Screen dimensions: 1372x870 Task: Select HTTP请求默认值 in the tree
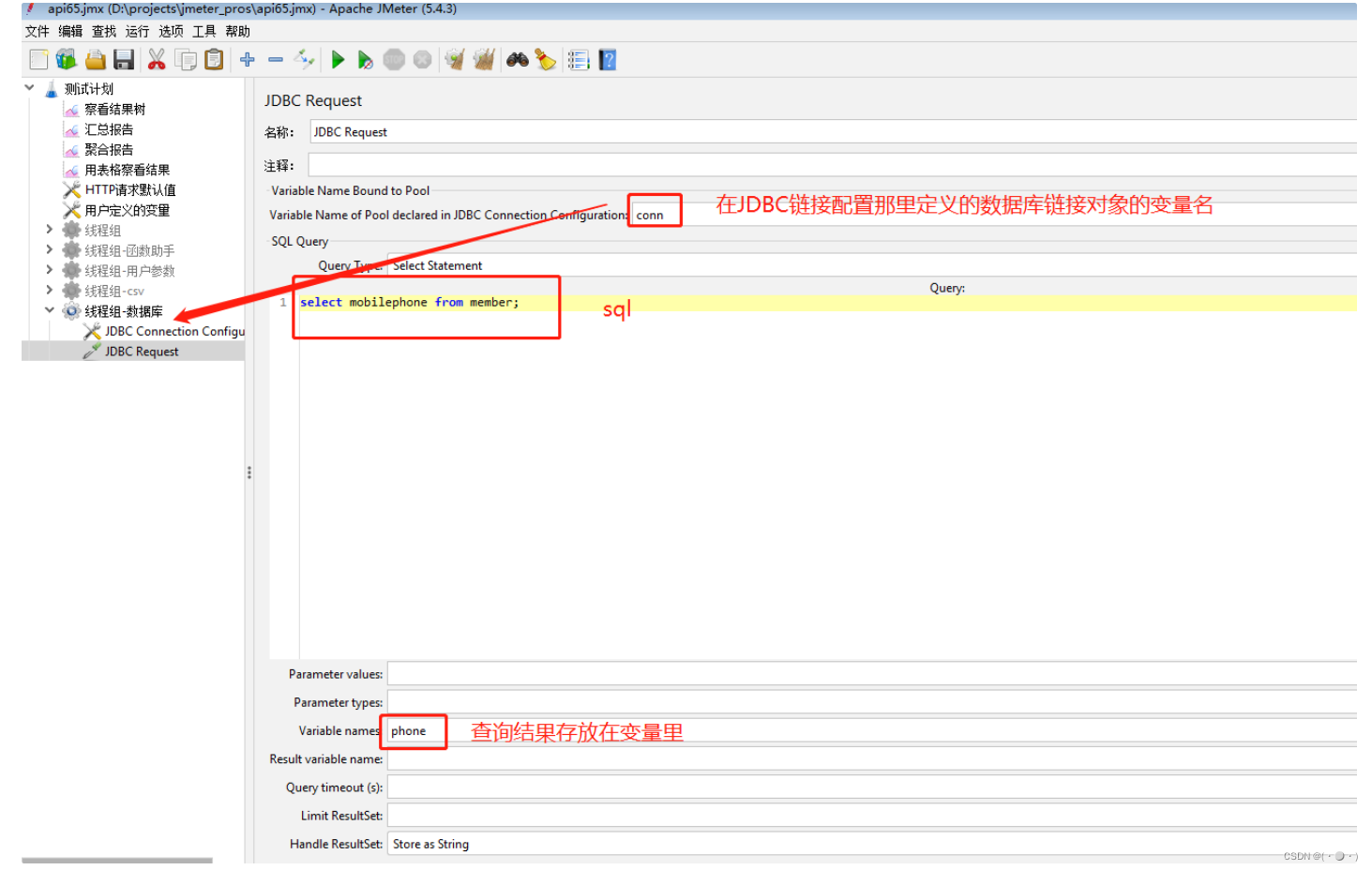pos(130,190)
